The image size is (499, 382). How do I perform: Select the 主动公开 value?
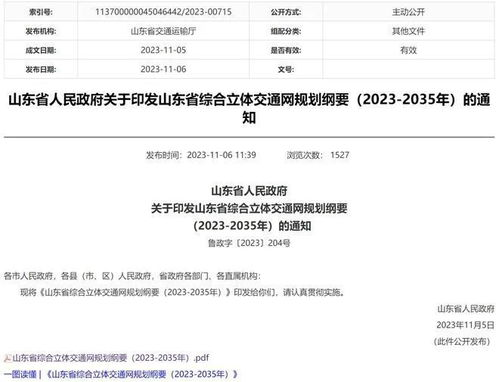click(408, 12)
